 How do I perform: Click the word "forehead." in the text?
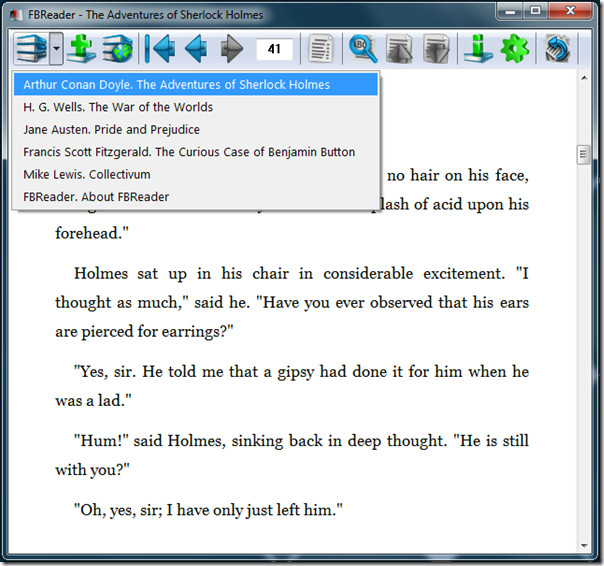[x=92, y=233]
